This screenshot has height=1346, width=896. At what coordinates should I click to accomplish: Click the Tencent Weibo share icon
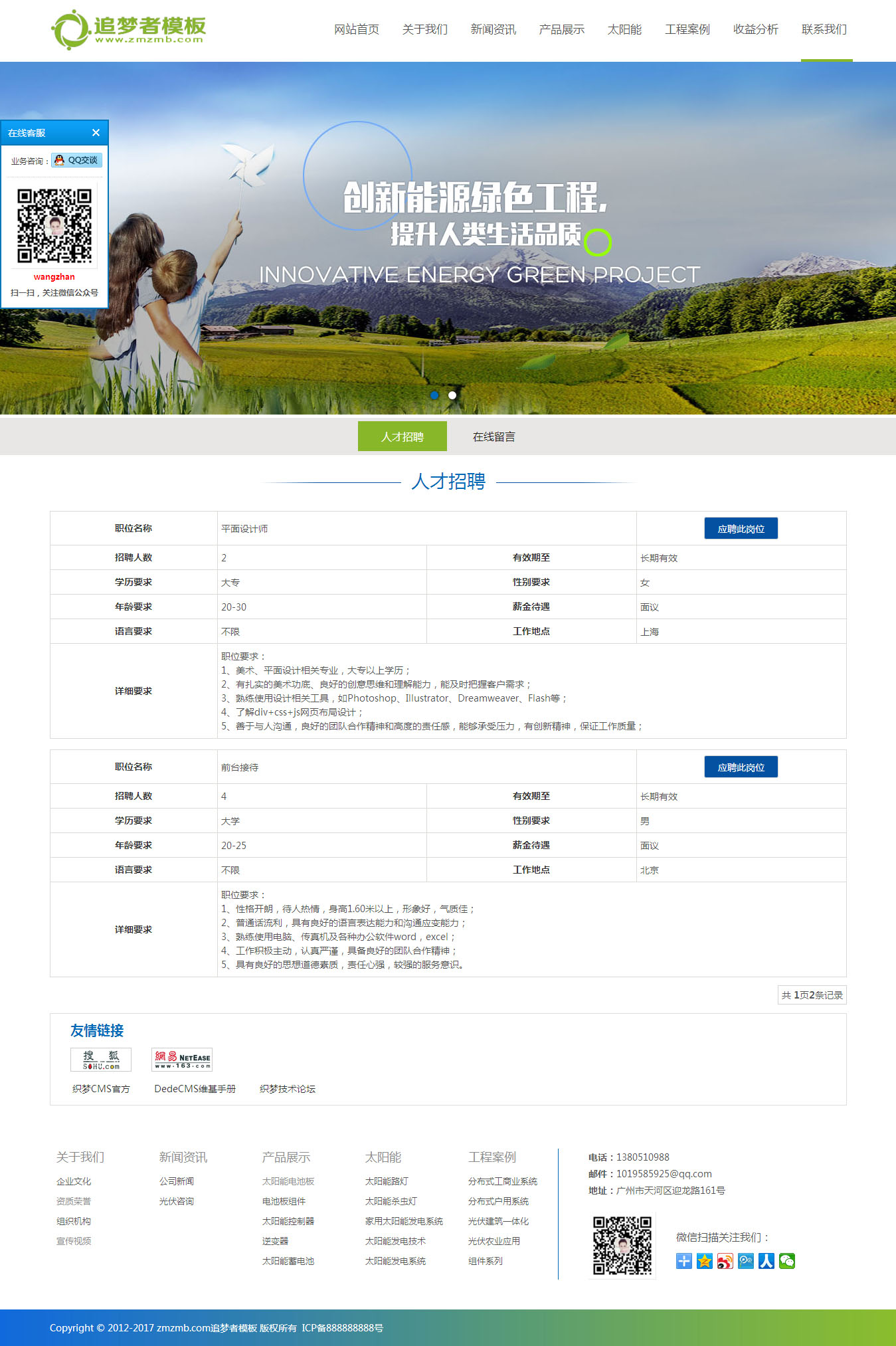coord(746,1260)
